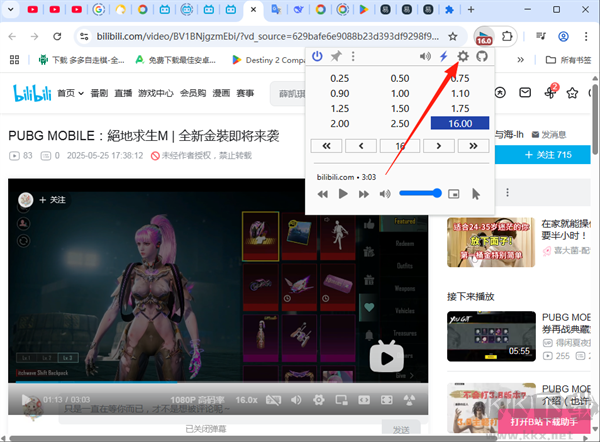Open the 漫画 navigation item
600x442 pixels.
click(221, 93)
